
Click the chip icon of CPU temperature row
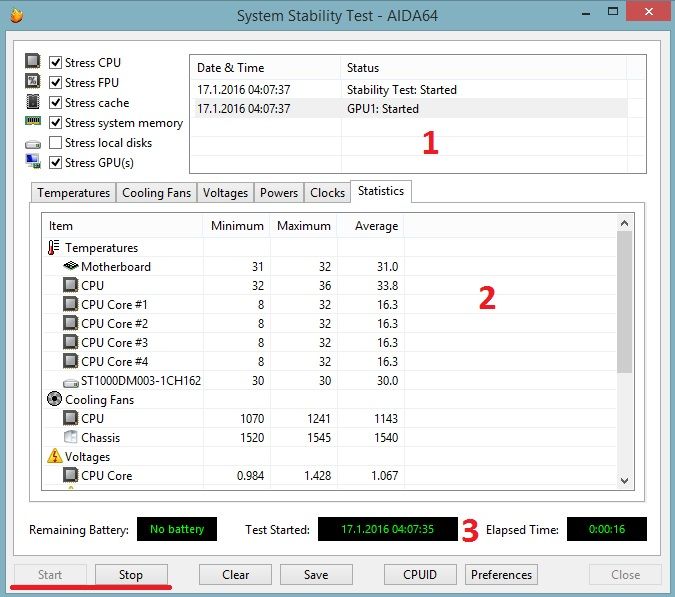coord(71,285)
